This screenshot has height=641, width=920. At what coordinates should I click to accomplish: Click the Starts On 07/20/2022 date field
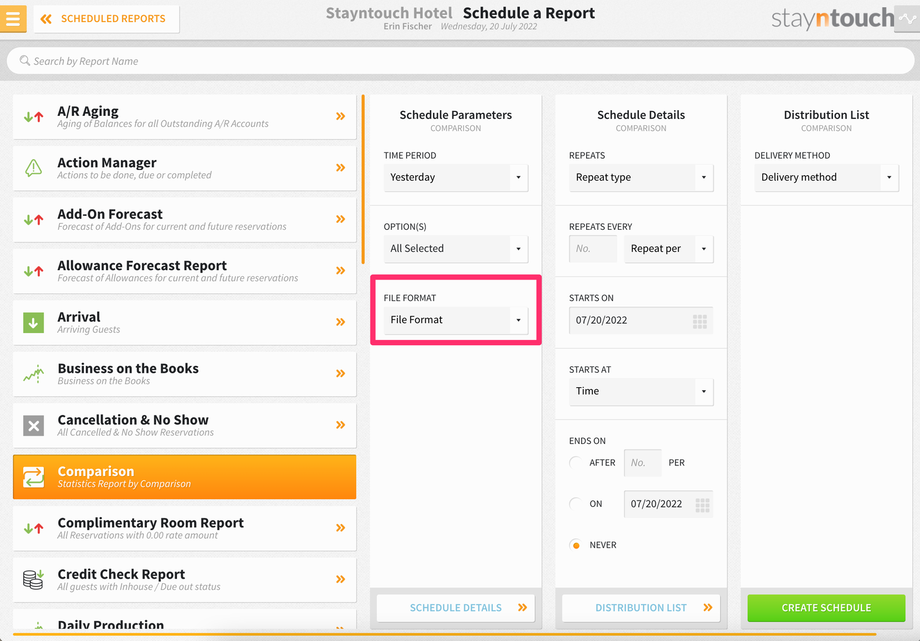tap(641, 320)
